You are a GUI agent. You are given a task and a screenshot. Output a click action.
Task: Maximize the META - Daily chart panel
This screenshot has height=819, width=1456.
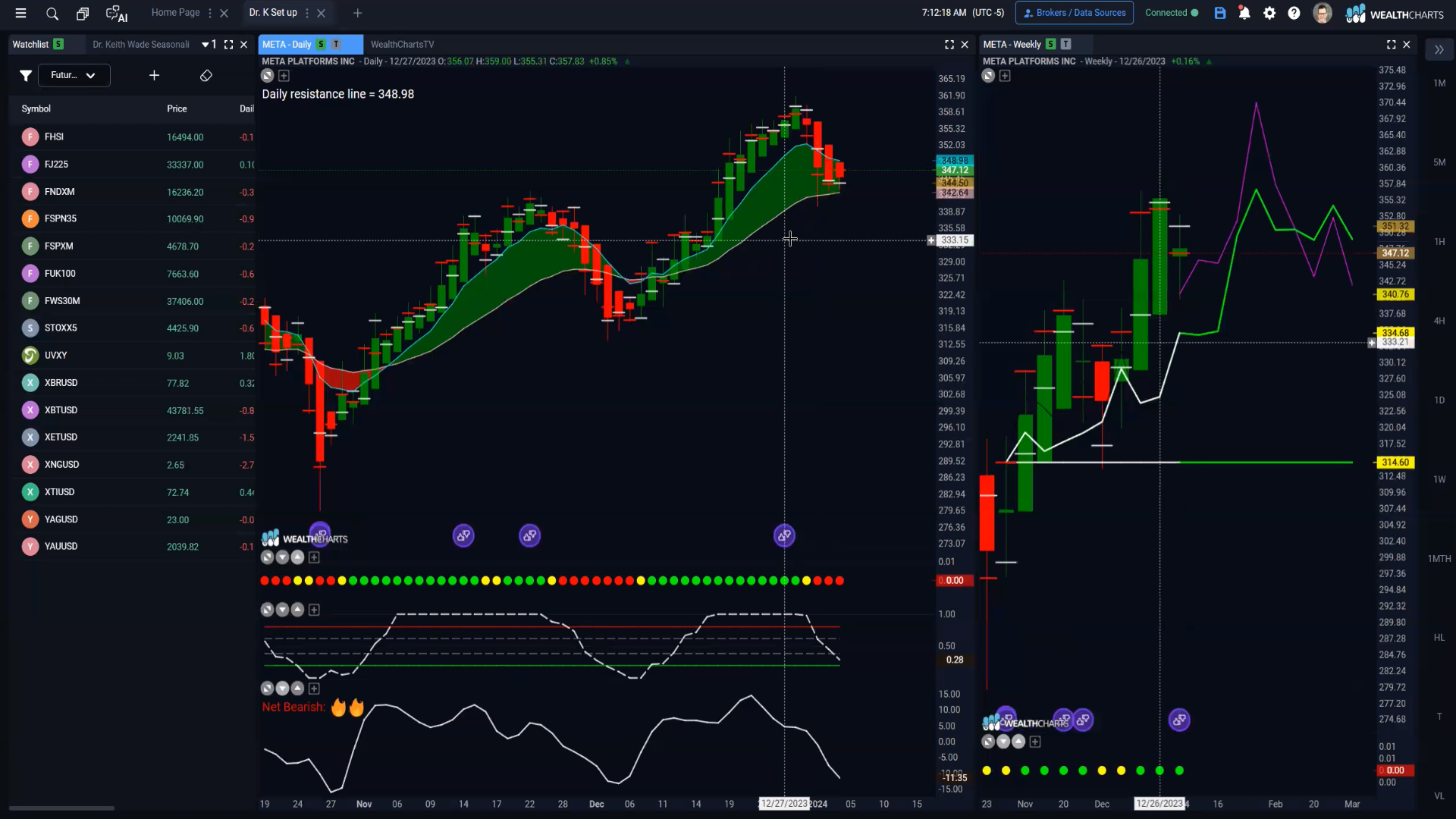coord(949,45)
